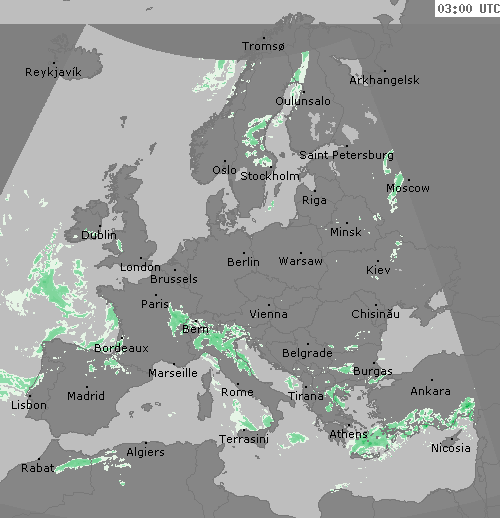Click the Rome city label
The image size is (500, 518).
[237, 392]
